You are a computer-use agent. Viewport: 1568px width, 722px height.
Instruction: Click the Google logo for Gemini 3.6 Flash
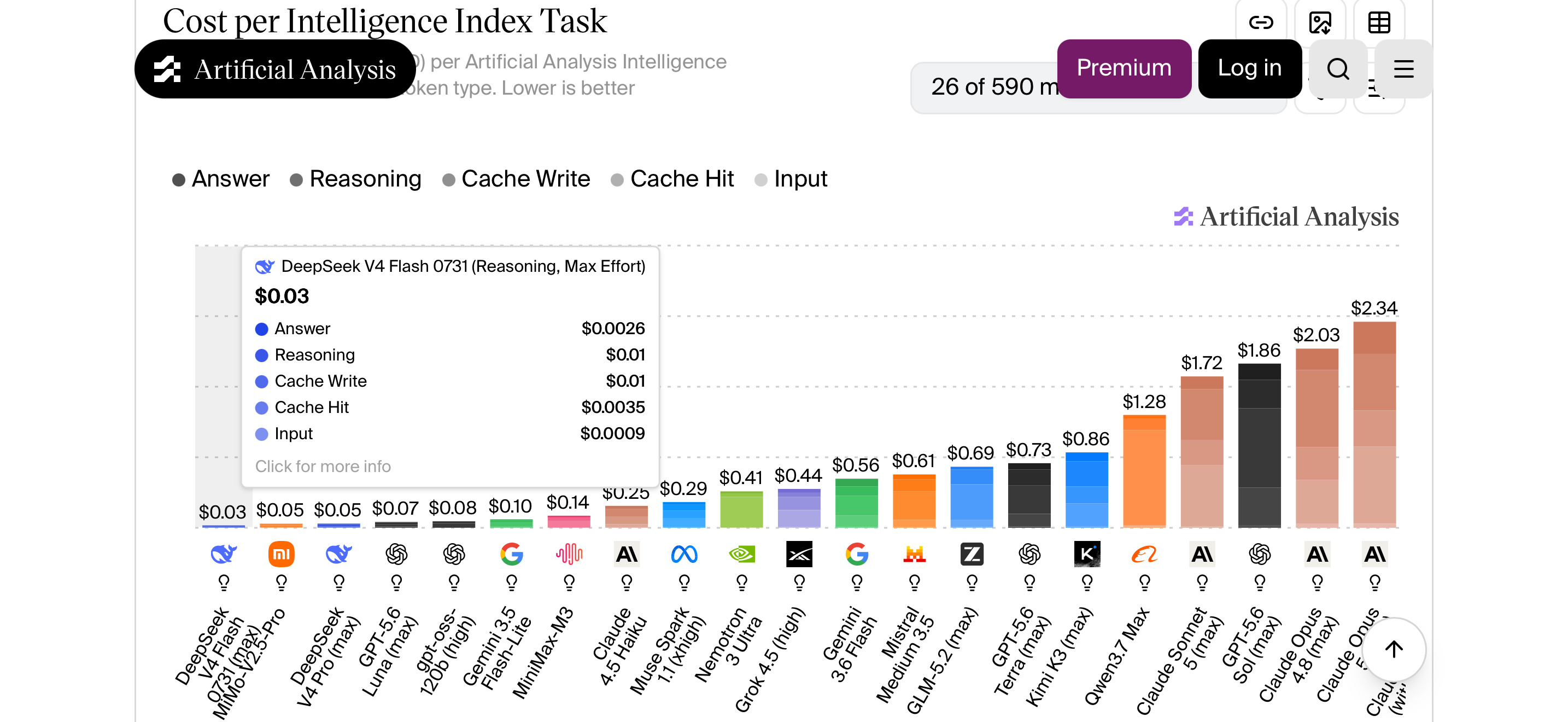(x=857, y=554)
